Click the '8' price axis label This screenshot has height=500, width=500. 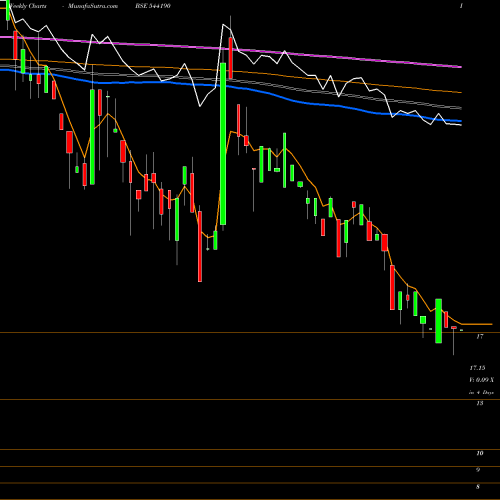pyautogui.click(x=478, y=487)
